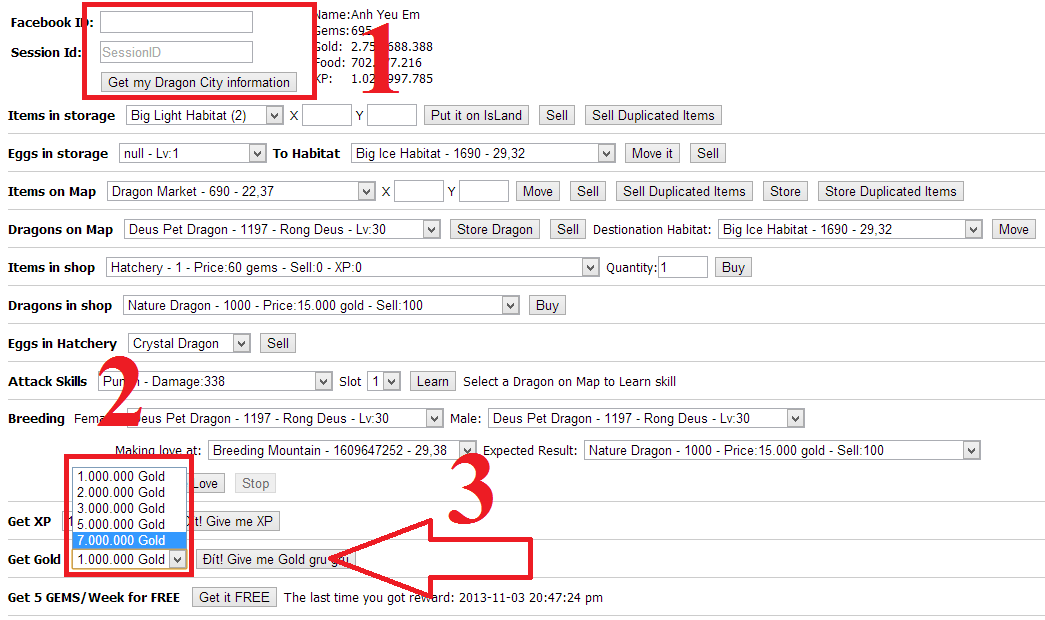Click Get my Dragon City information button

click(x=199, y=82)
